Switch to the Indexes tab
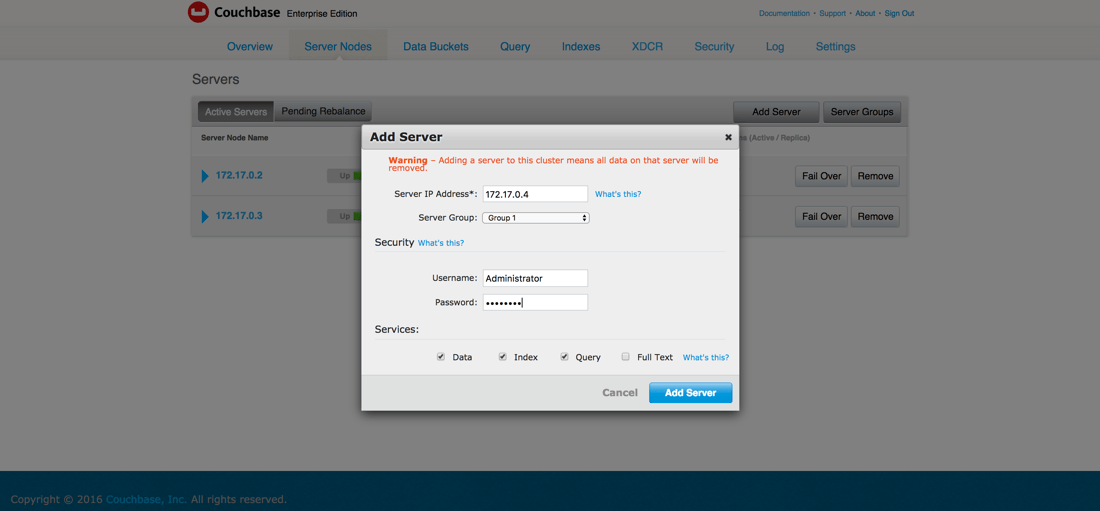This screenshot has width=1100, height=511. click(x=581, y=47)
